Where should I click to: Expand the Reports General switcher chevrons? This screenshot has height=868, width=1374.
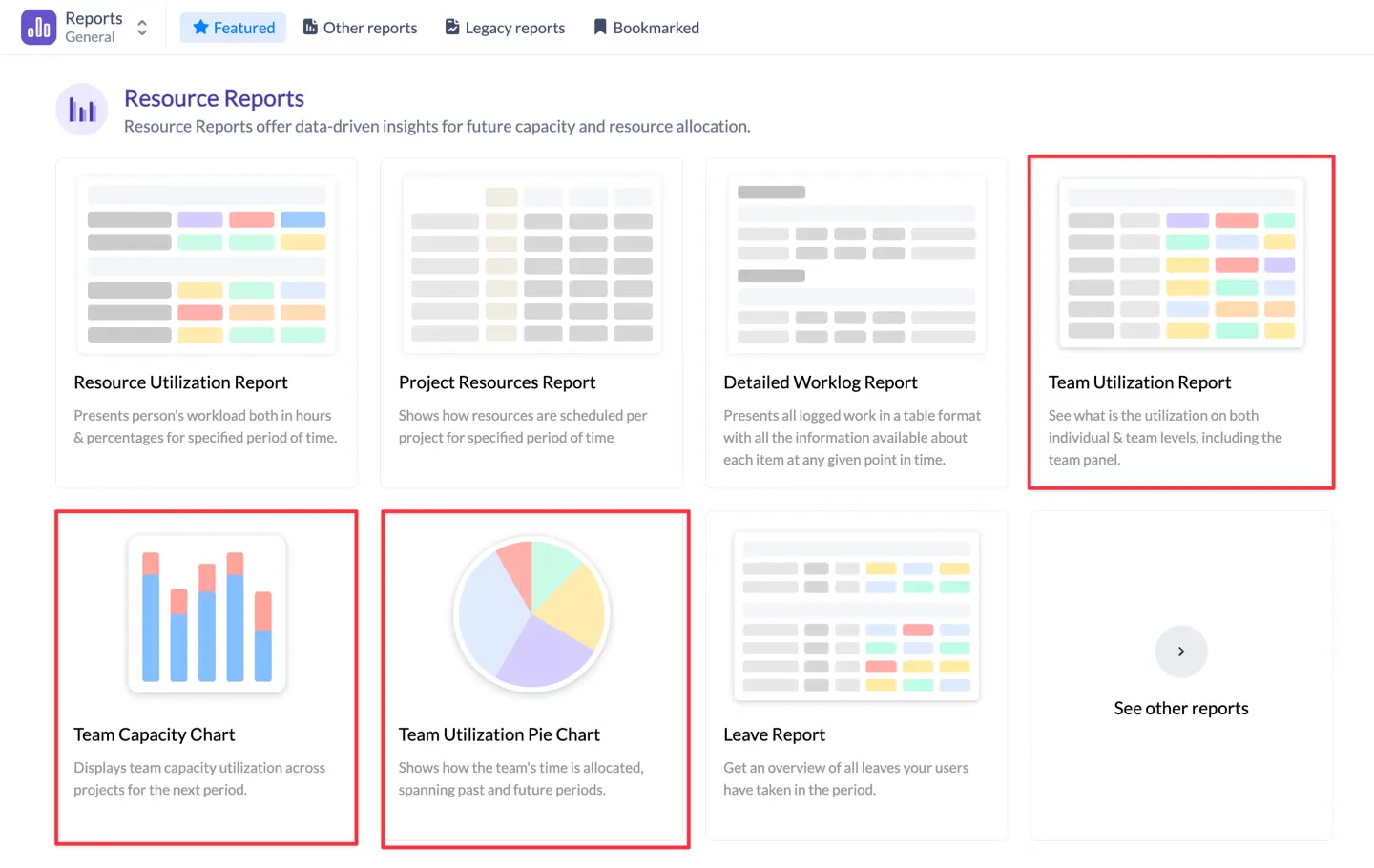142,28
